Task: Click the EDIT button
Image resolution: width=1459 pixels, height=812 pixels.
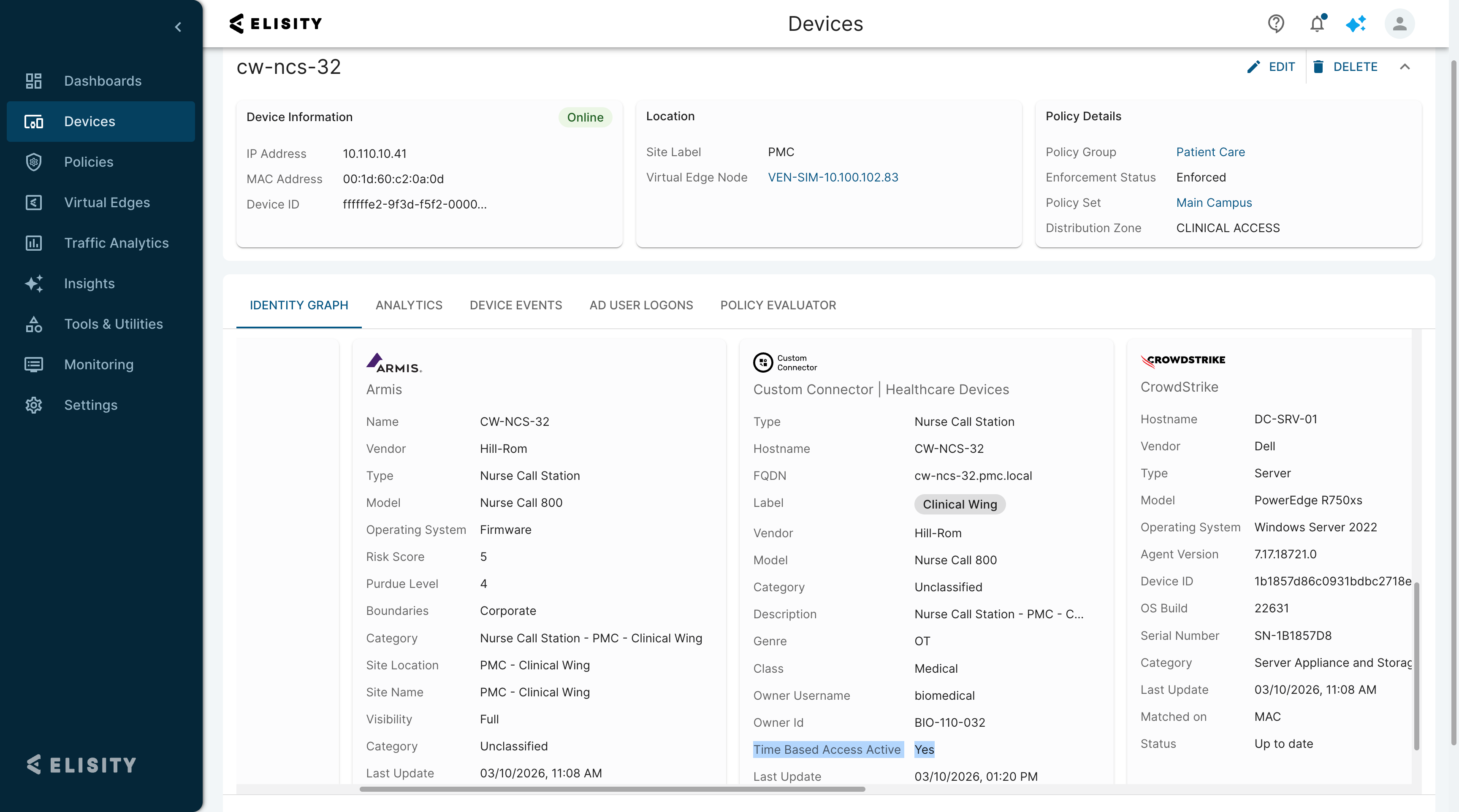Action: (1271, 67)
